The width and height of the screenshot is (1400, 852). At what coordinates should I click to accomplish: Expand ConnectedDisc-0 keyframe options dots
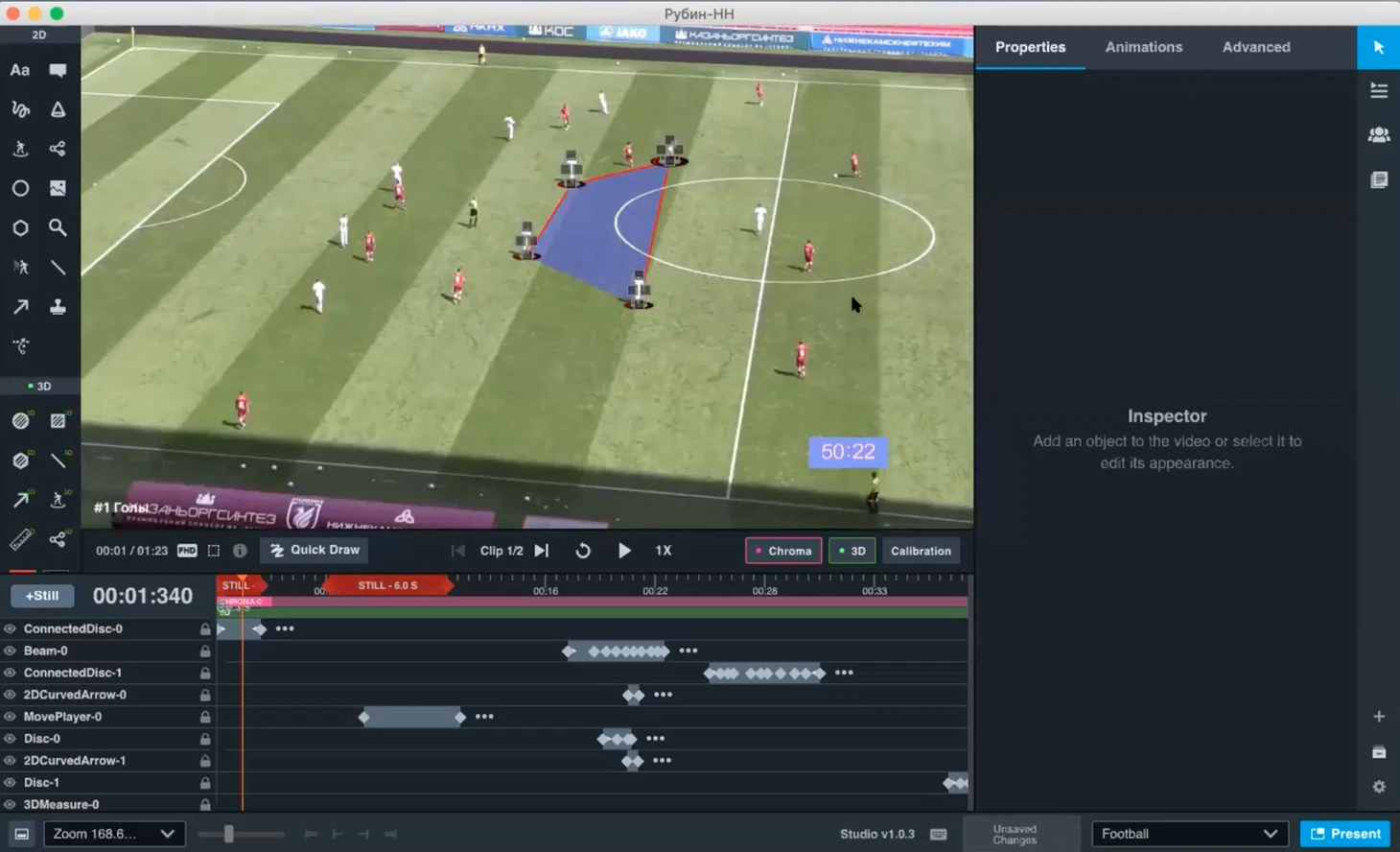click(285, 628)
